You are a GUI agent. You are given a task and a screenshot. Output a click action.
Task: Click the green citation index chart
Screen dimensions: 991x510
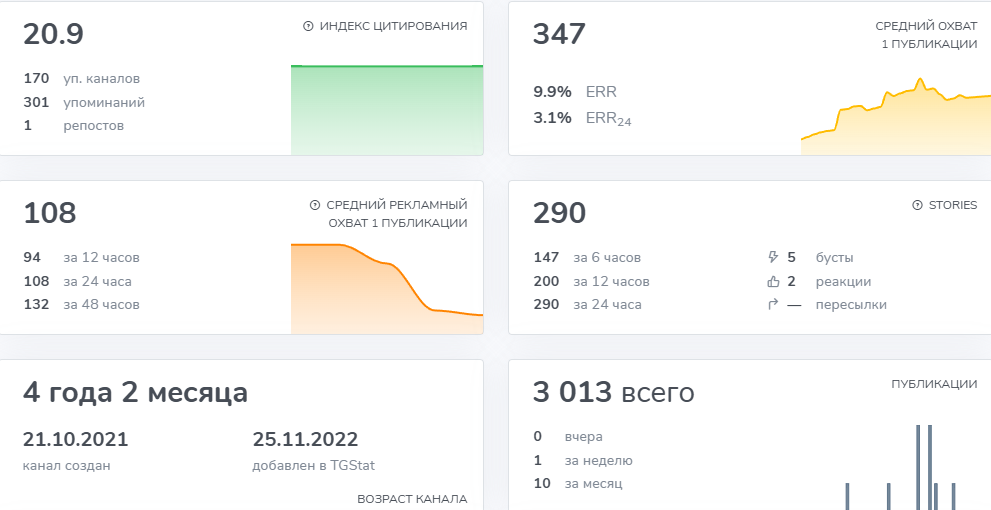(x=386, y=110)
